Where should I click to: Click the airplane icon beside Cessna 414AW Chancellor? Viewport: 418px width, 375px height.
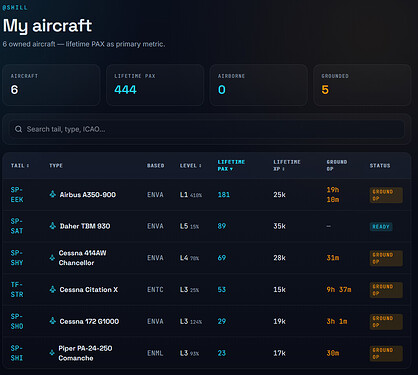pyautogui.click(x=52, y=258)
